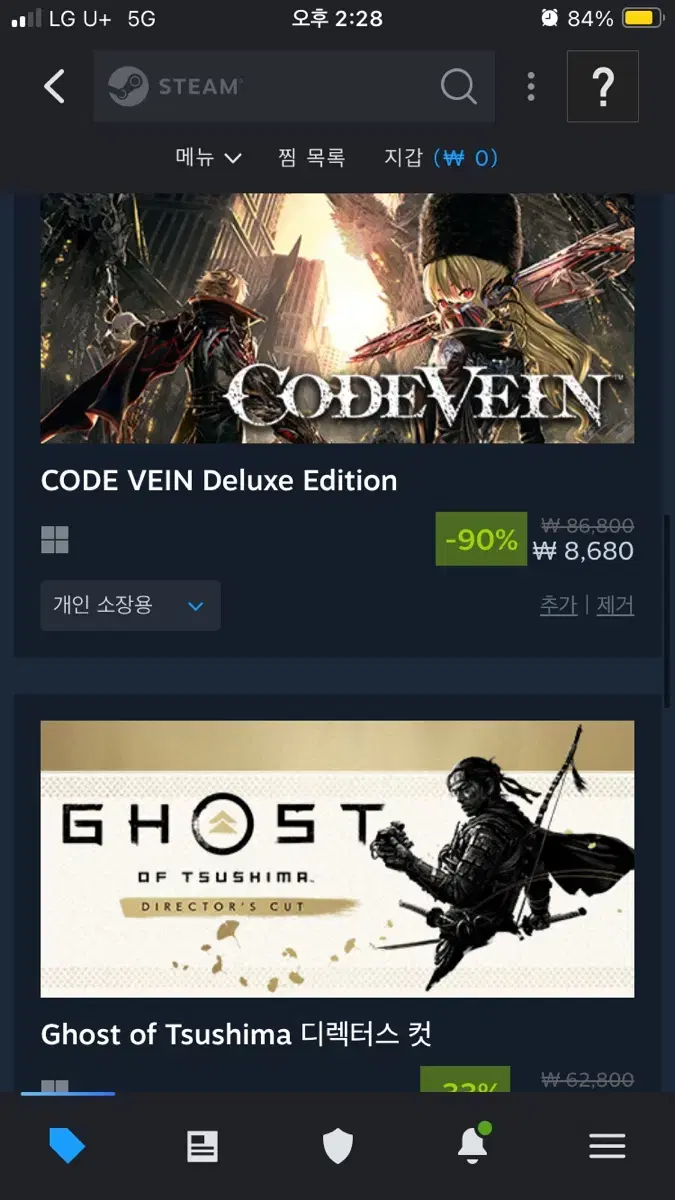This screenshot has width=675, height=1200.
Task: Click the 추가 link for Code Vein
Action: pos(558,605)
